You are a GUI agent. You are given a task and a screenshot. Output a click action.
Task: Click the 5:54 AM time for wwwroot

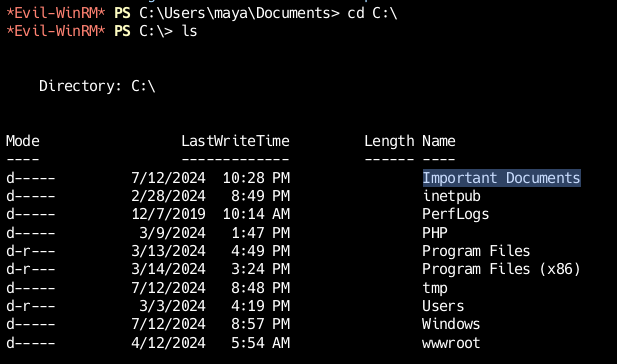point(260,343)
